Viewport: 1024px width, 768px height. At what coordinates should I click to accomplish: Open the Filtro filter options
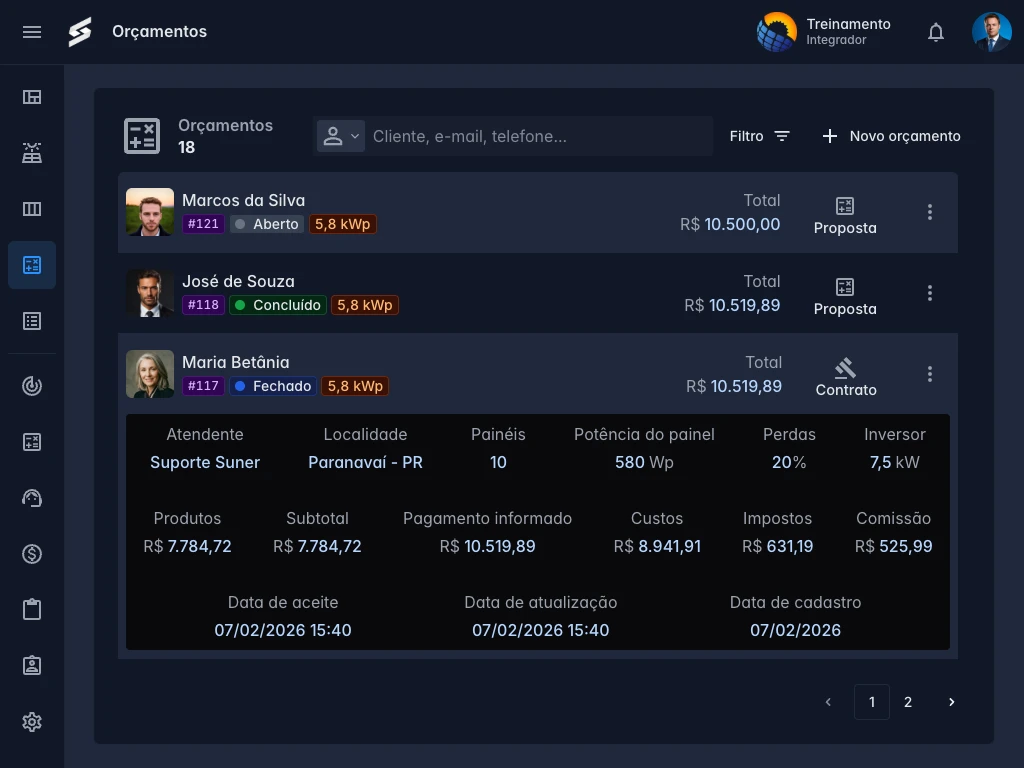click(x=760, y=136)
